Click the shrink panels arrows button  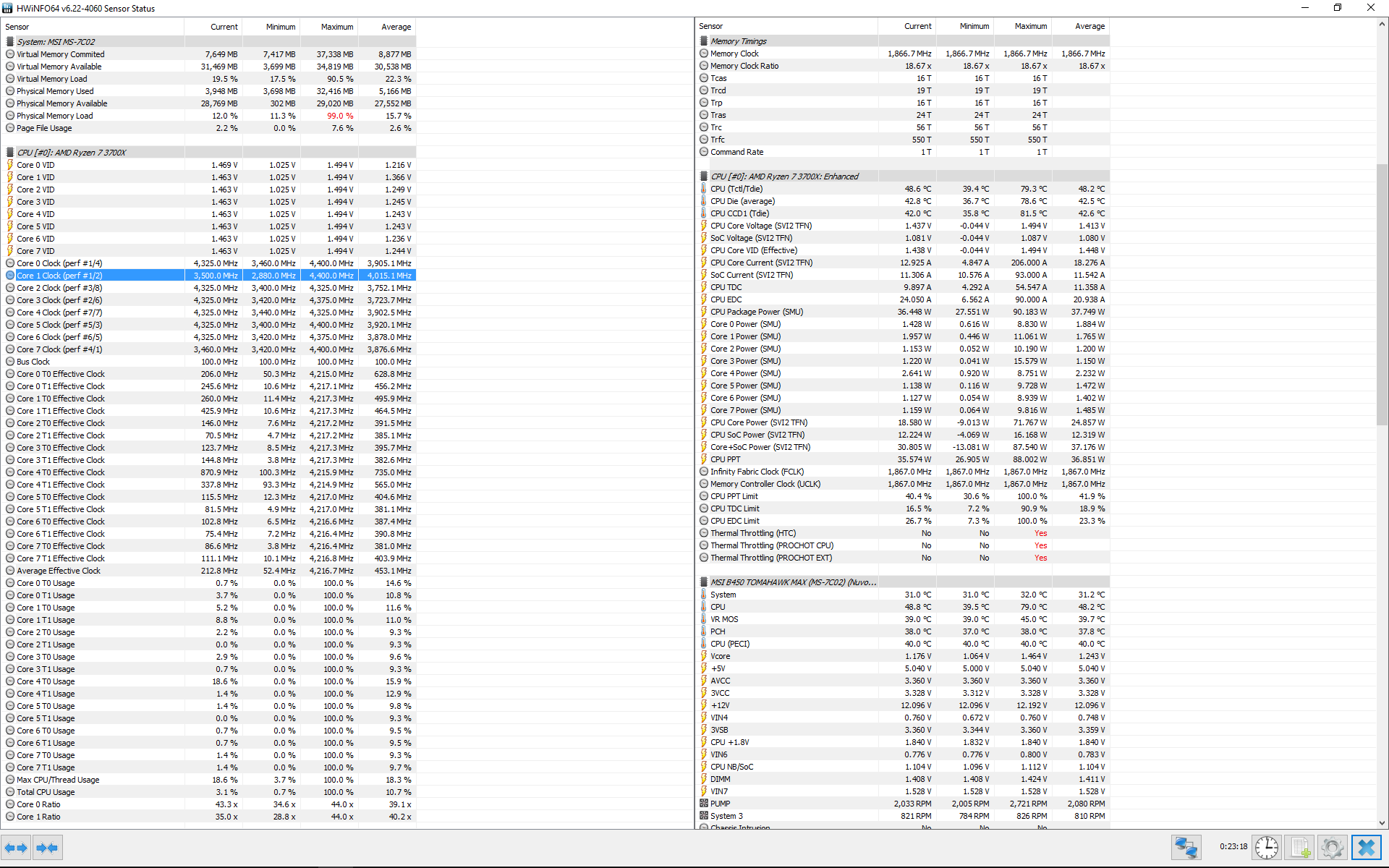[47, 847]
